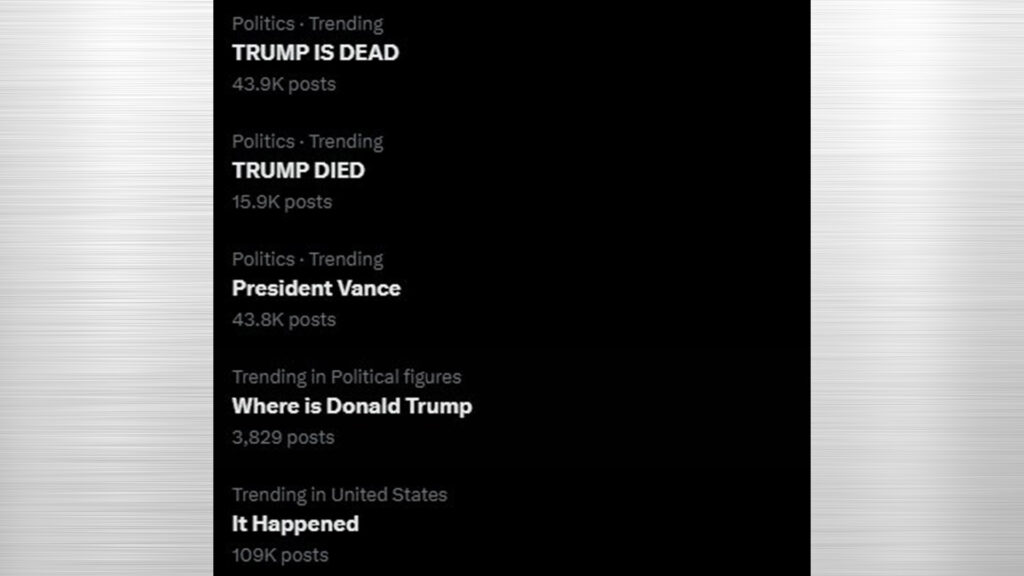Image resolution: width=1024 pixels, height=576 pixels.
Task: Click the right brushed-metal background panel
Action: (x=917, y=288)
